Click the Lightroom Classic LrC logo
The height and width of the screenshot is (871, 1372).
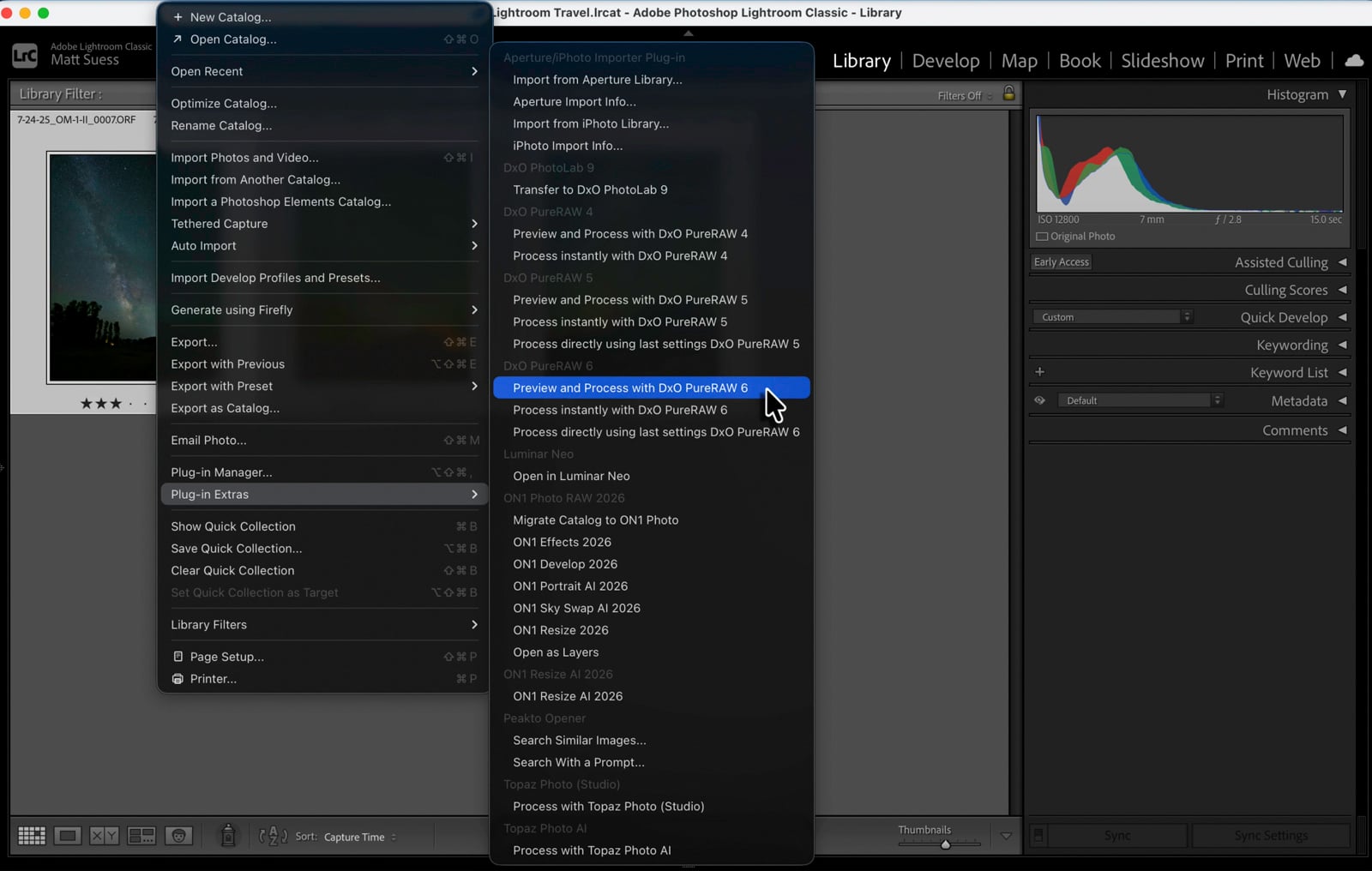click(25, 55)
